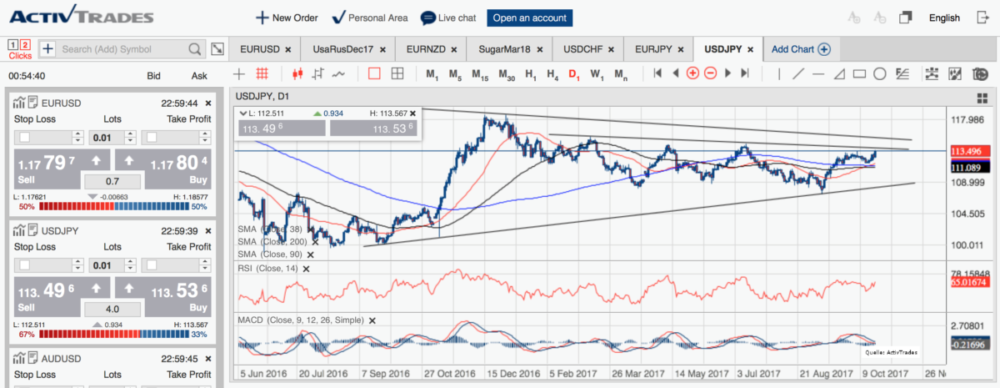Zoom out of the chart
1000x388 pixels.
pyautogui.click(x=710, y=74)
